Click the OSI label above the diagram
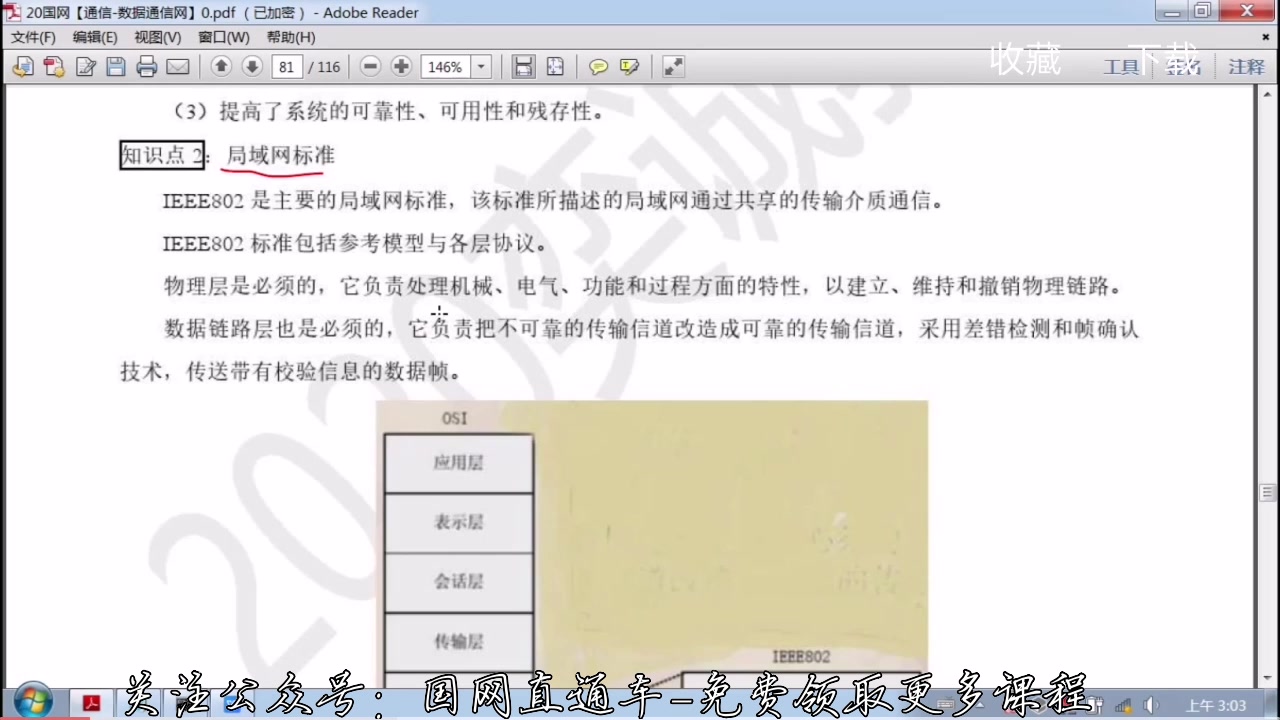The image size is (1280, 720). 454,418
